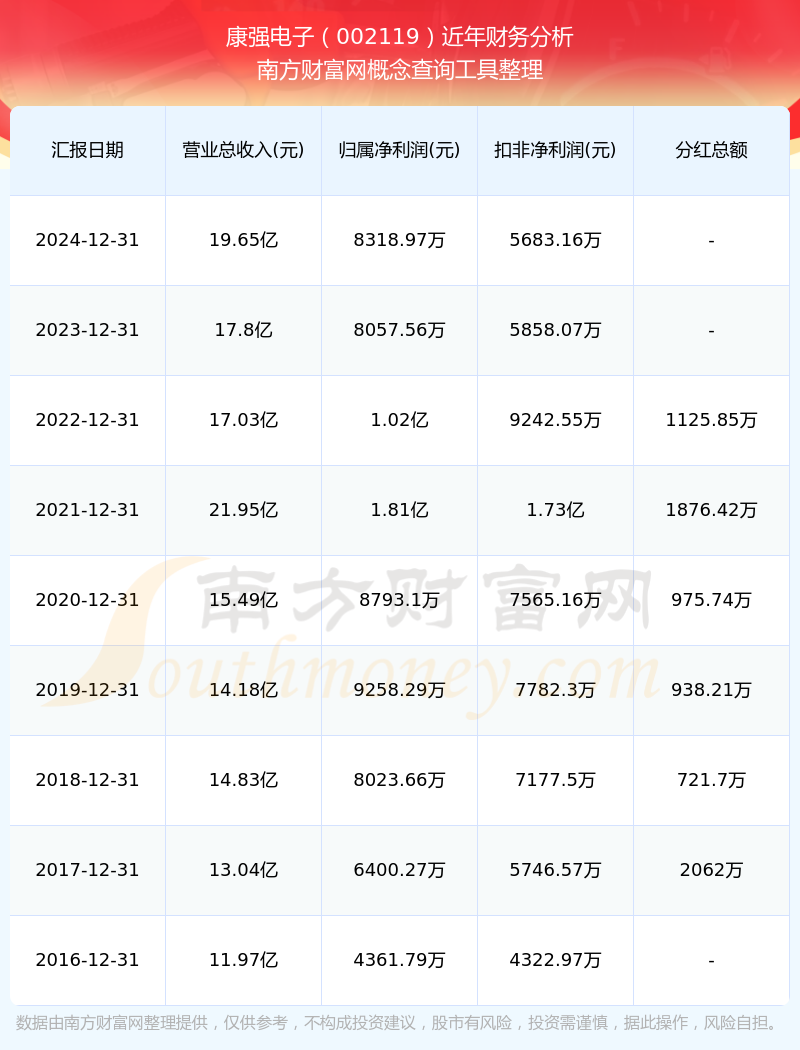Click the value 7782.3万
Viewport: 800px width, 1050px height.
556,690
